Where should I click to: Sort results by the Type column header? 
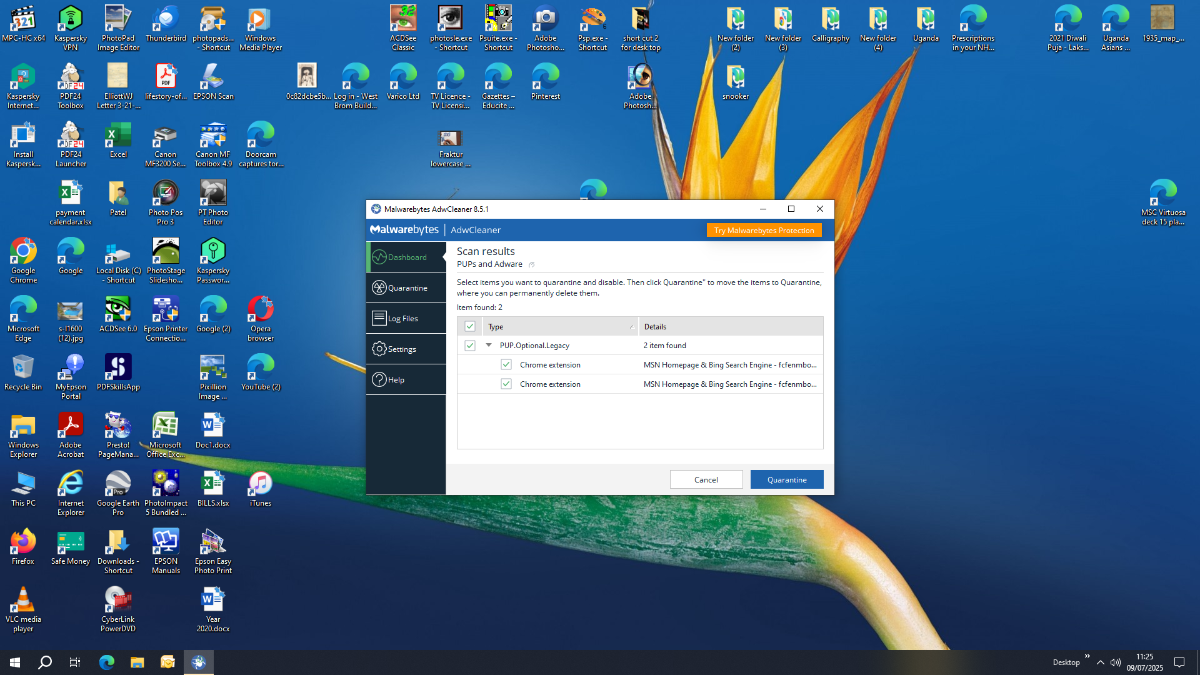560,326
